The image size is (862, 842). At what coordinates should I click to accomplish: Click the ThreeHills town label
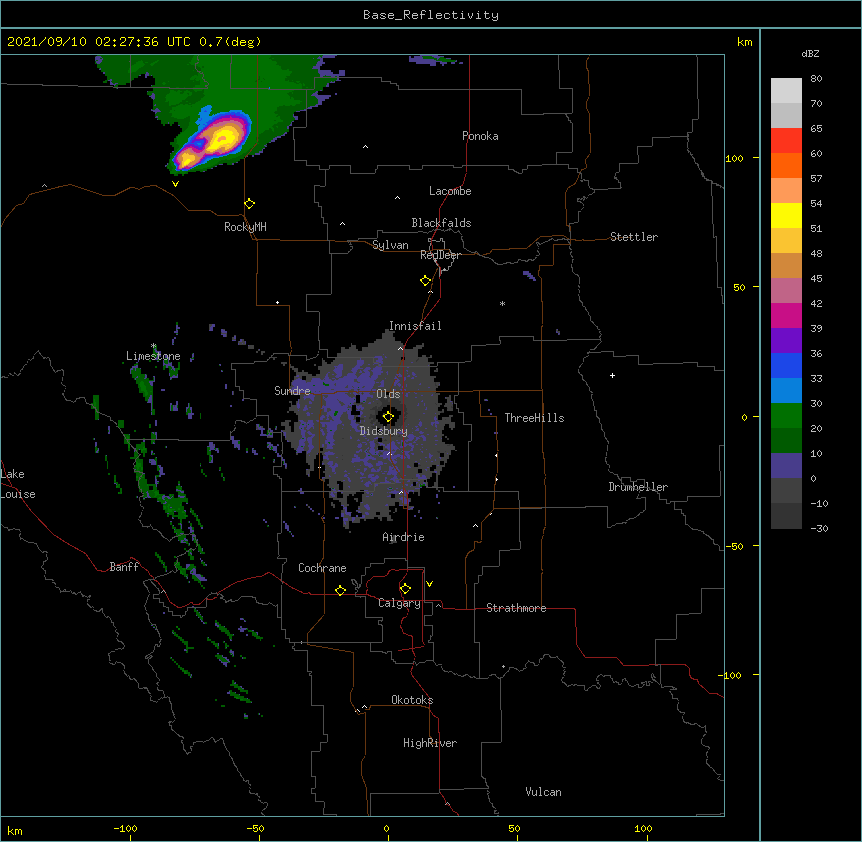[534, 418]
